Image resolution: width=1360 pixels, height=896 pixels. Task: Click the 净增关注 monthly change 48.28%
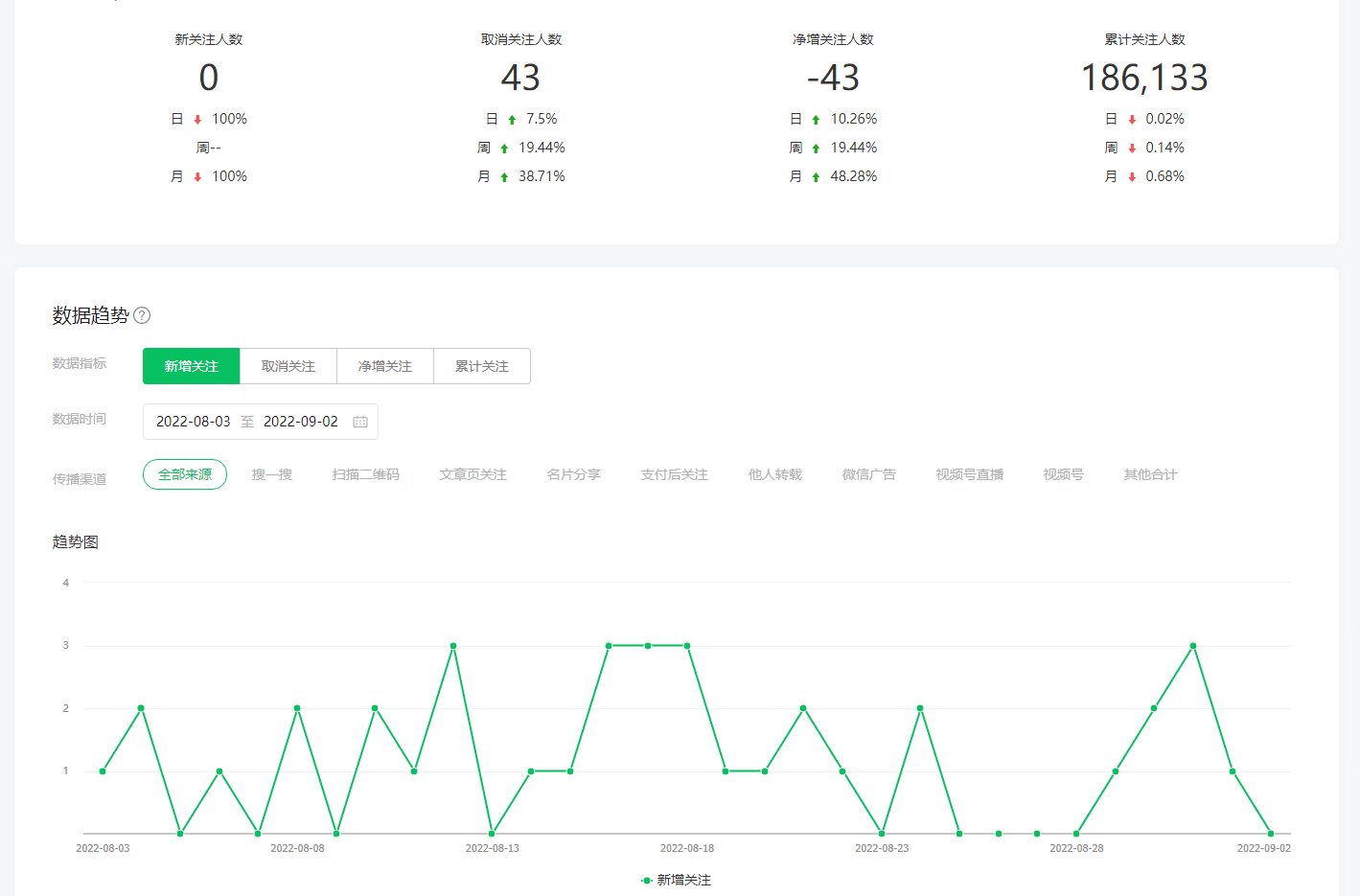(854, 176)
